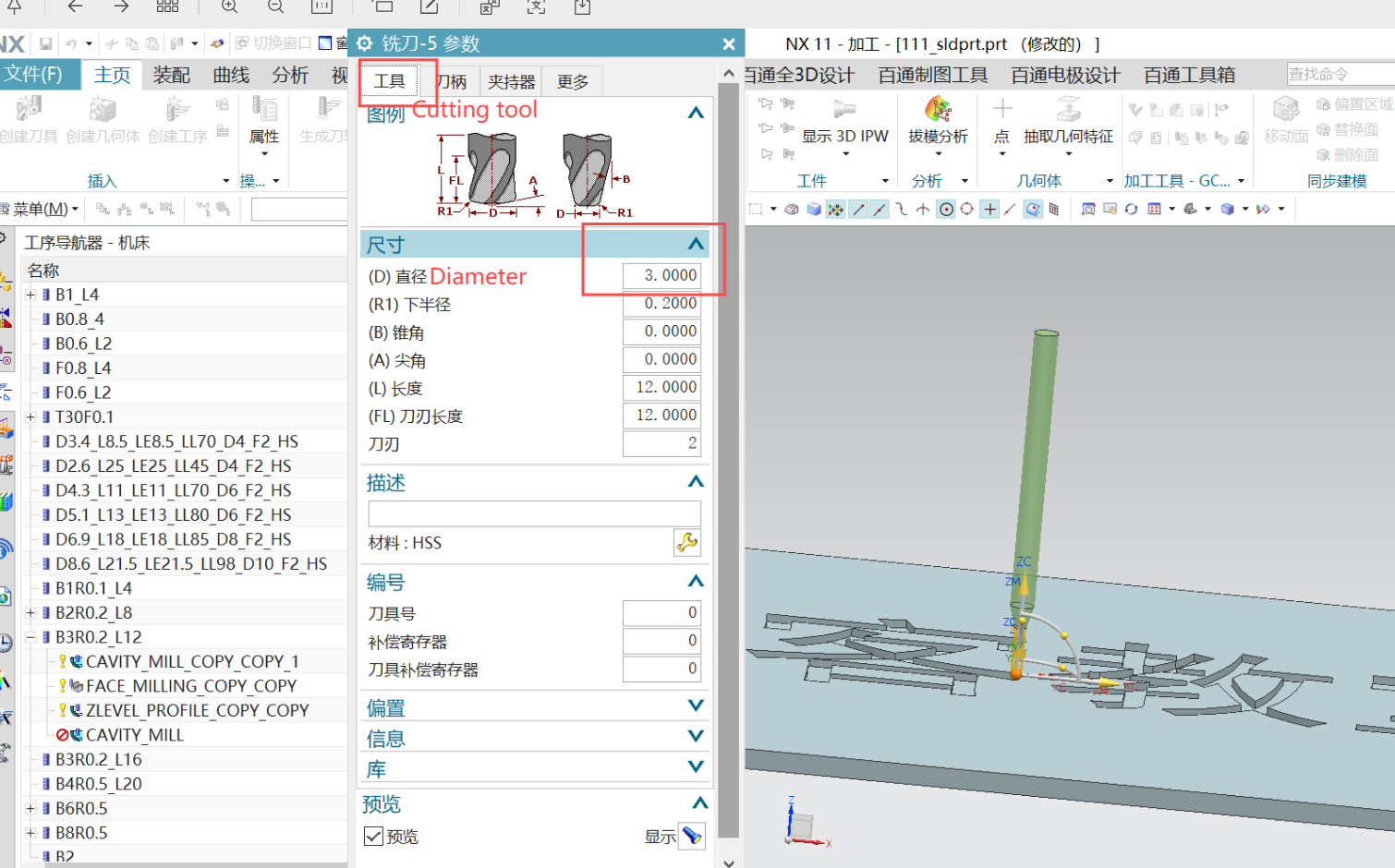The width and height of the screenshot is (1395, 868).
Task: Toggle Existing Point plus-sign snap option
Action: click(x=989, y=209)
